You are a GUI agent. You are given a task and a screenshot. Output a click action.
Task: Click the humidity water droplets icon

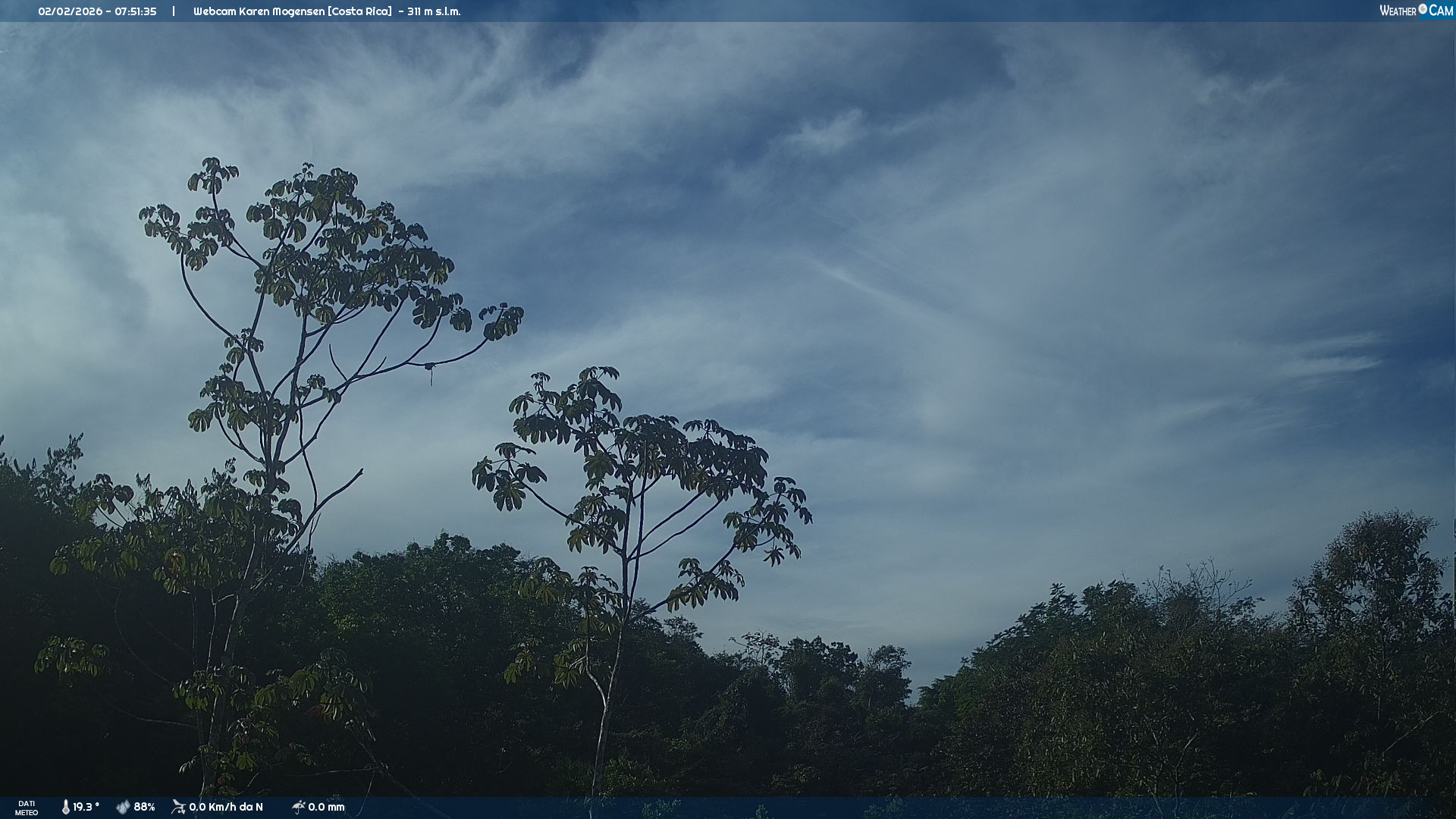[x=123, y=807]
